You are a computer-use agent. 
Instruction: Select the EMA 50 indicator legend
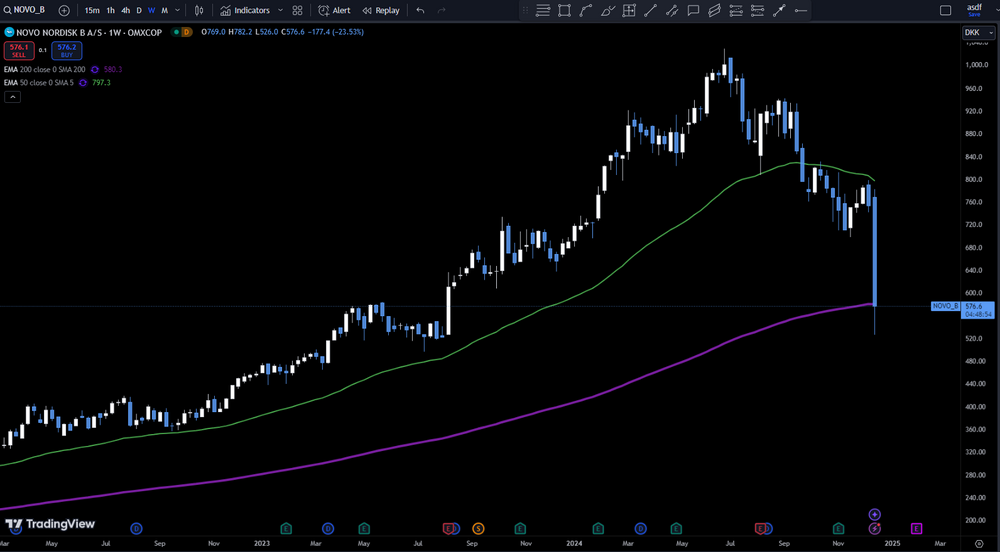point(38,83)
